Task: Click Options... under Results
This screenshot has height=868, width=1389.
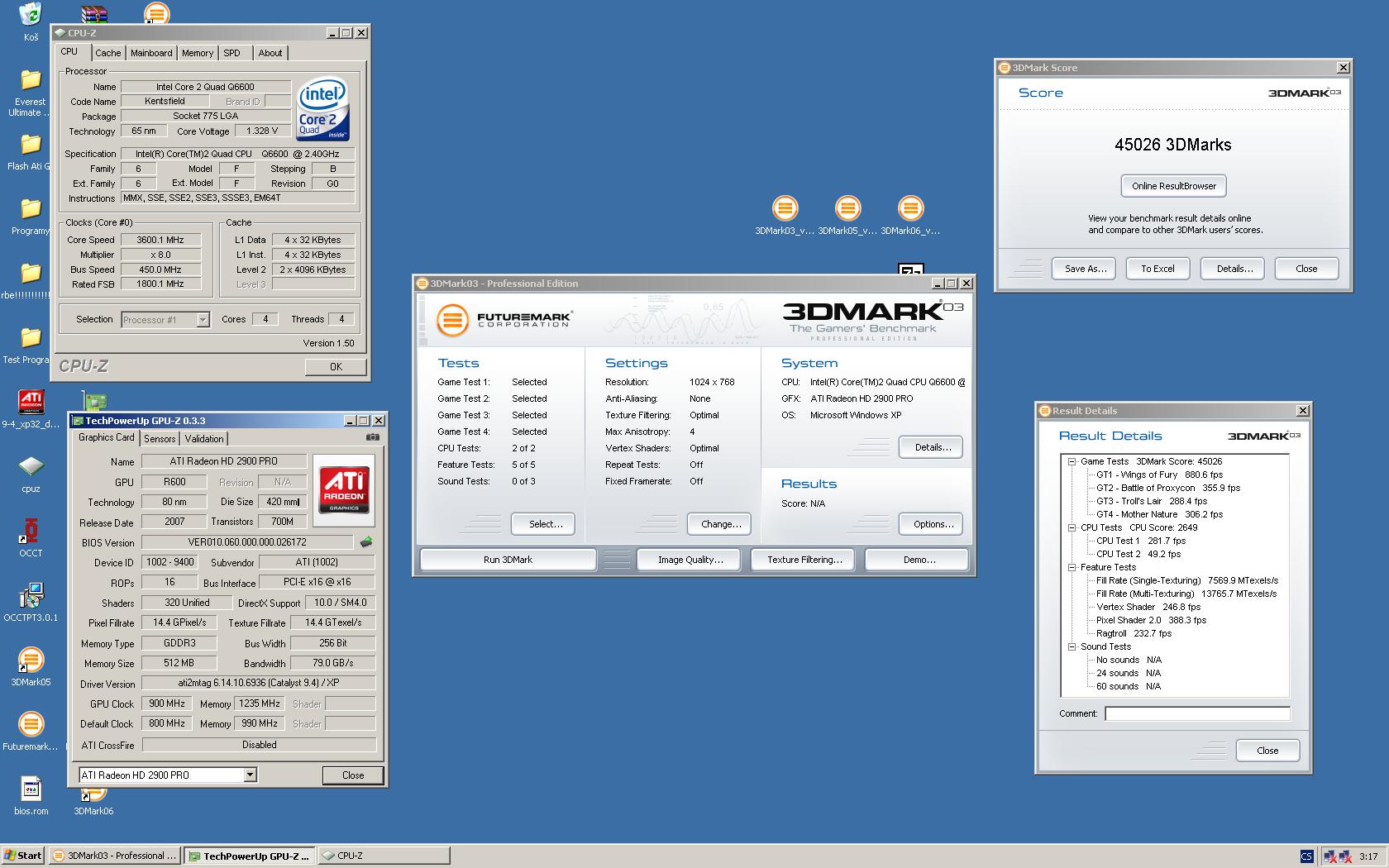Action: click(x=931, y=524)
